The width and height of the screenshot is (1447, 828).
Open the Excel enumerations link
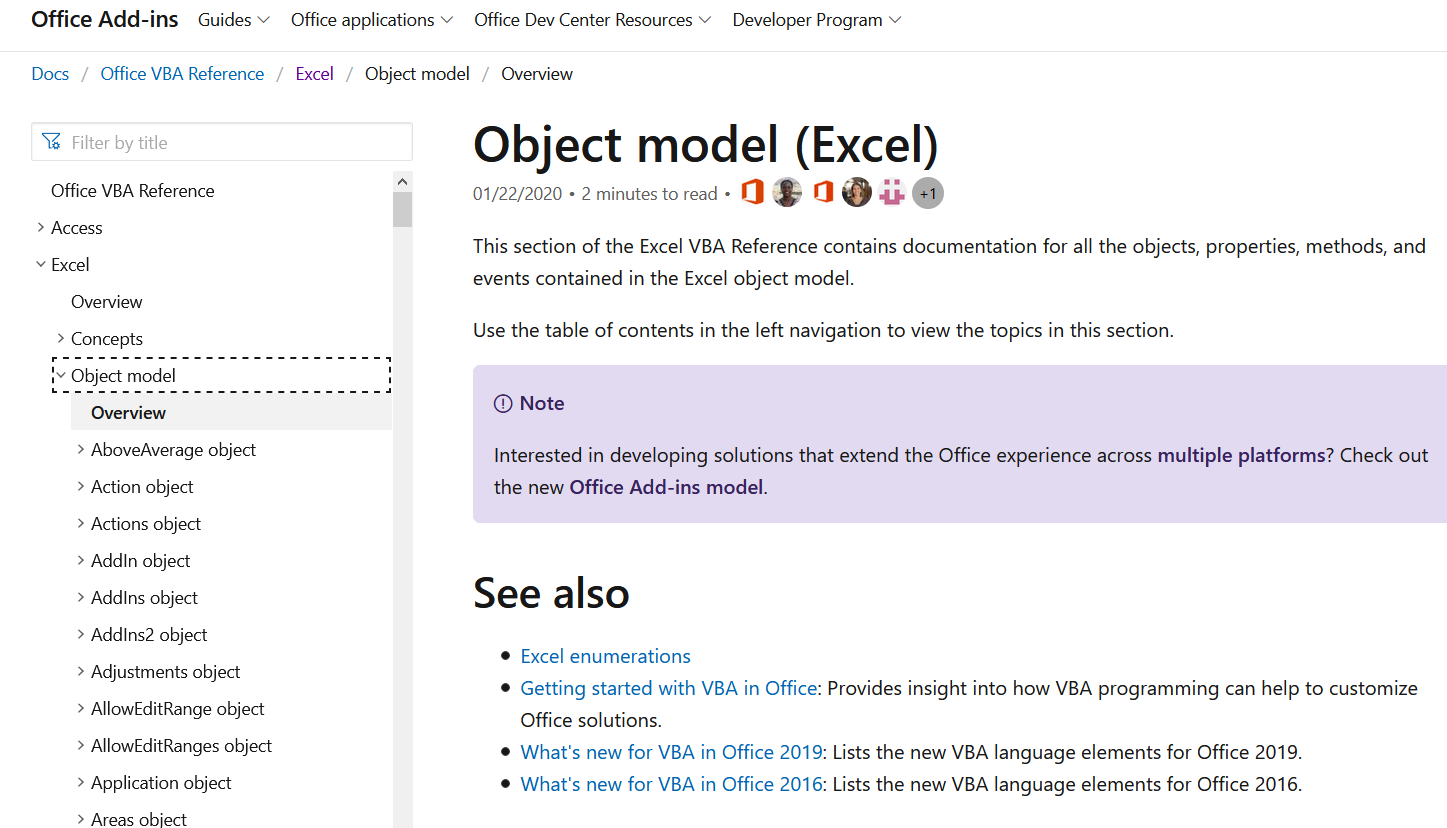[x=605, y=656]
